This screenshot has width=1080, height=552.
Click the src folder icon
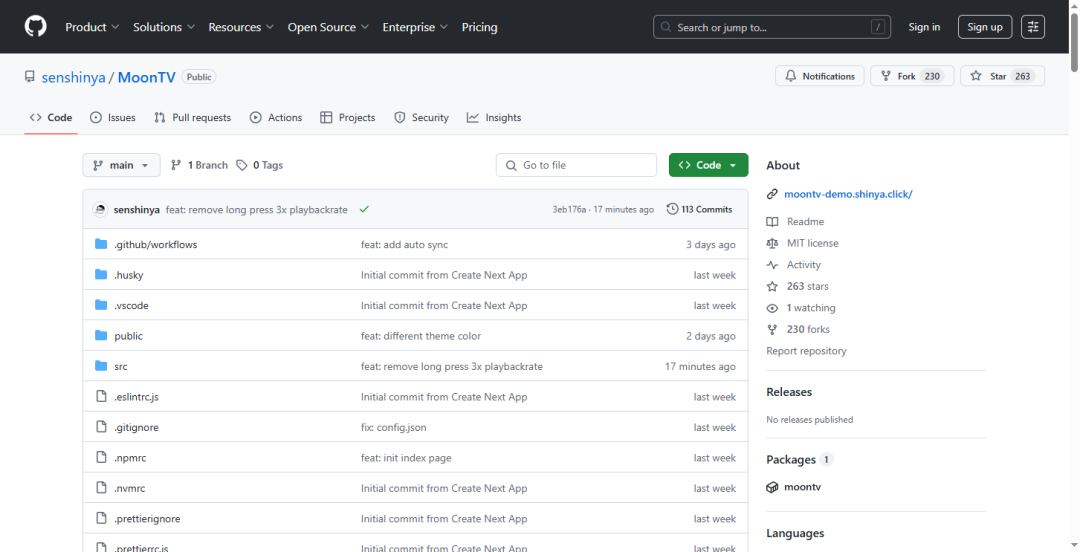[101, 366]
